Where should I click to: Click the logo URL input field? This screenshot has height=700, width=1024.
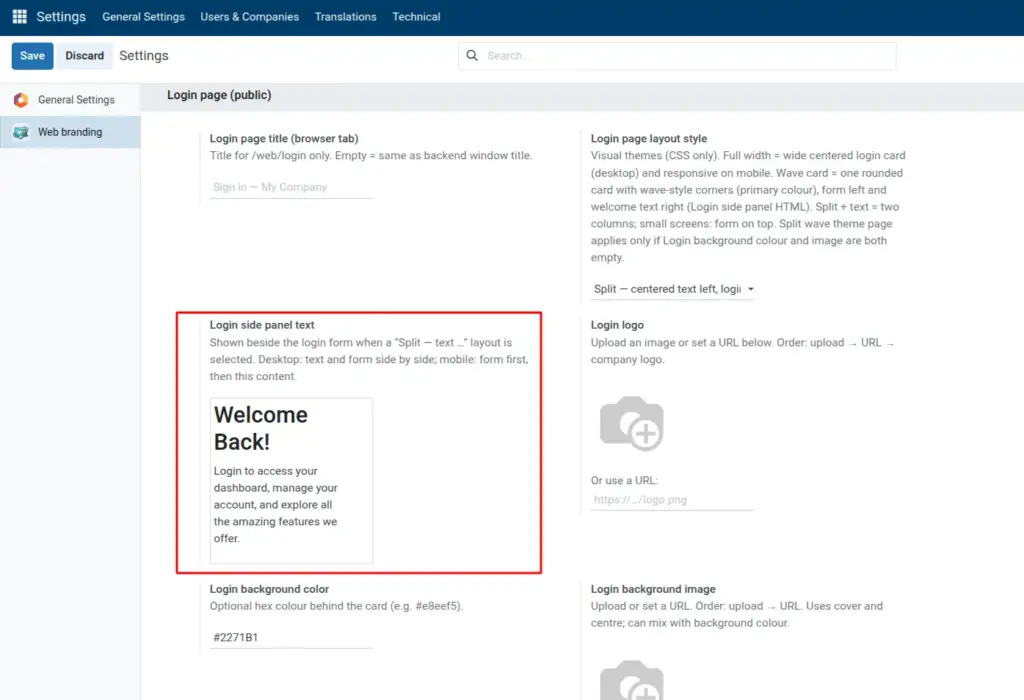[672, 500]
